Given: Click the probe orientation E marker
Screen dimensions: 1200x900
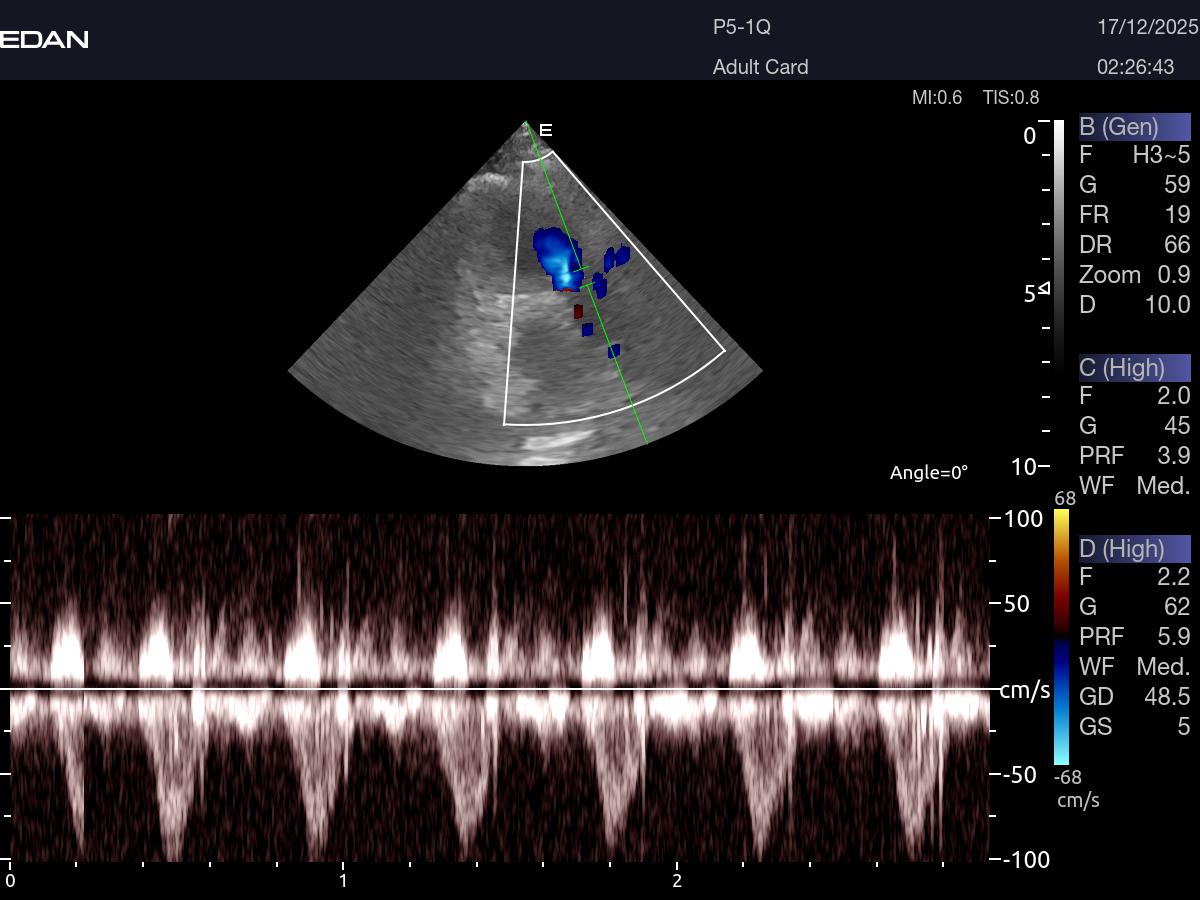Looking at the screenshot, I should click(546, 130).
